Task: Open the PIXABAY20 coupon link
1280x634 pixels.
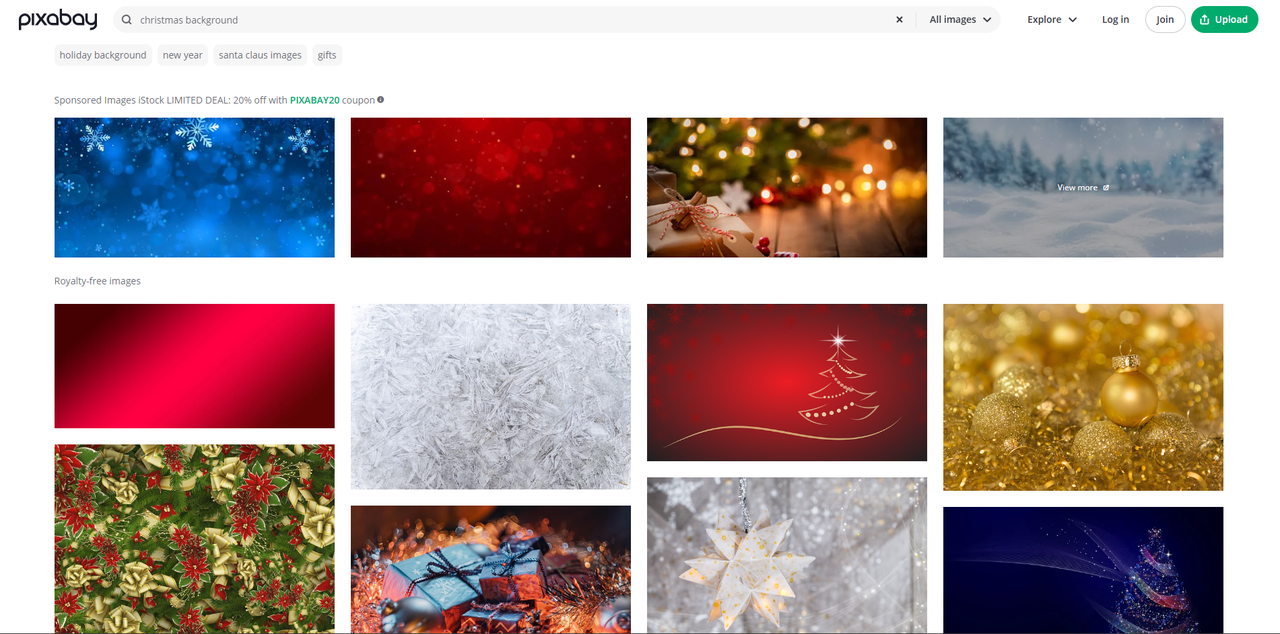Action: coord(315,100)
